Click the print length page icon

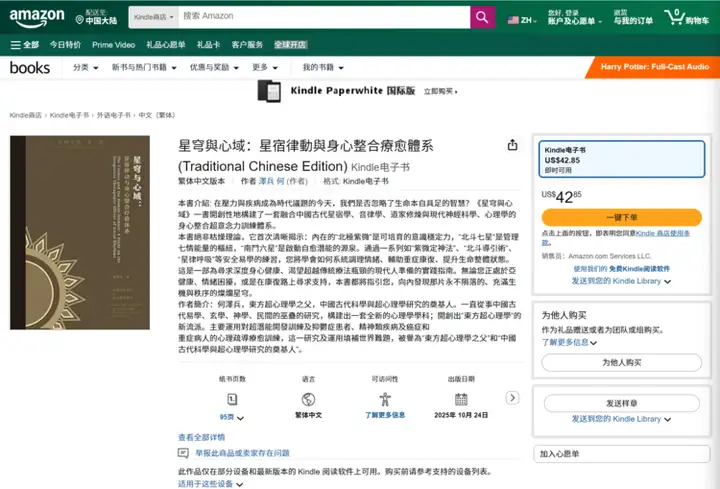tap(232, 399)
